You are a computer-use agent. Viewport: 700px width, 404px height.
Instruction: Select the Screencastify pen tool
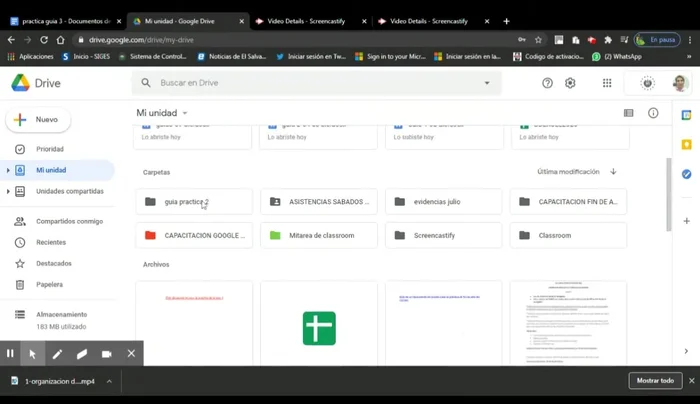(57, 354)
